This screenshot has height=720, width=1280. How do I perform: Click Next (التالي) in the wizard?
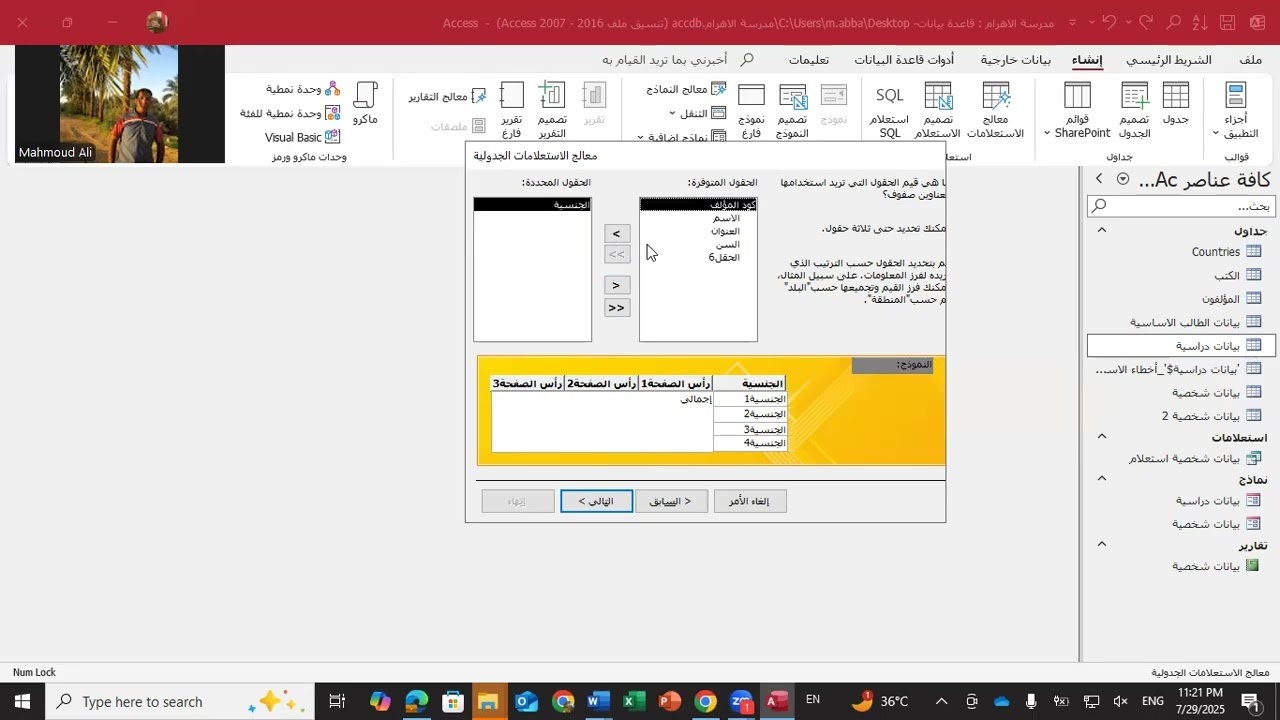pos(596,501)
